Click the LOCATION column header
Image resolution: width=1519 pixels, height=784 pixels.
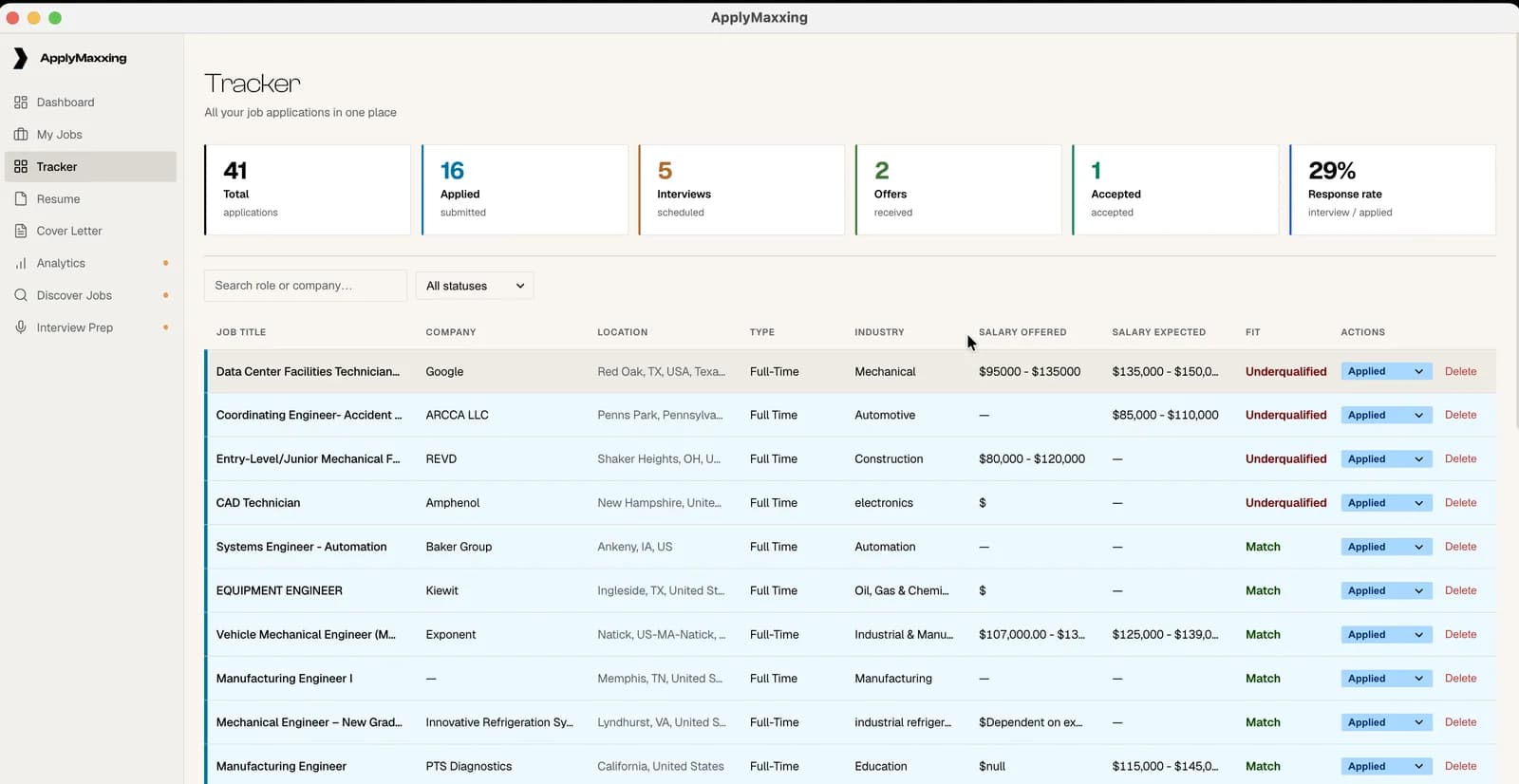[x=623, y=332]
